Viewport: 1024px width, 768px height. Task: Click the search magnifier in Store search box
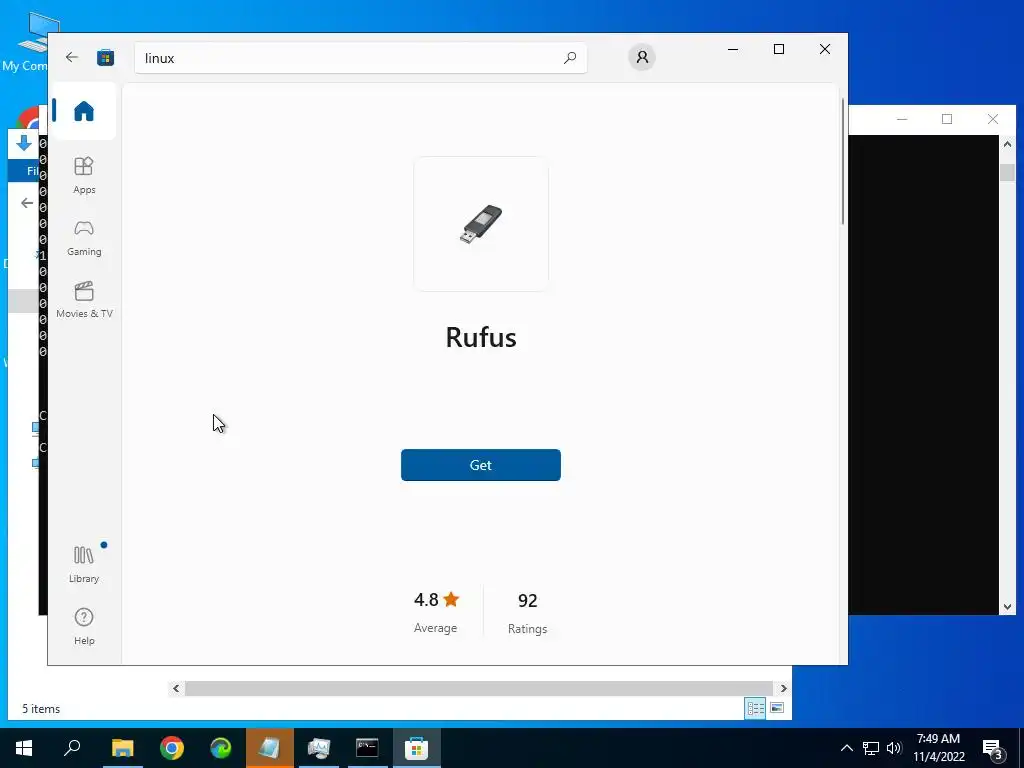569,58
